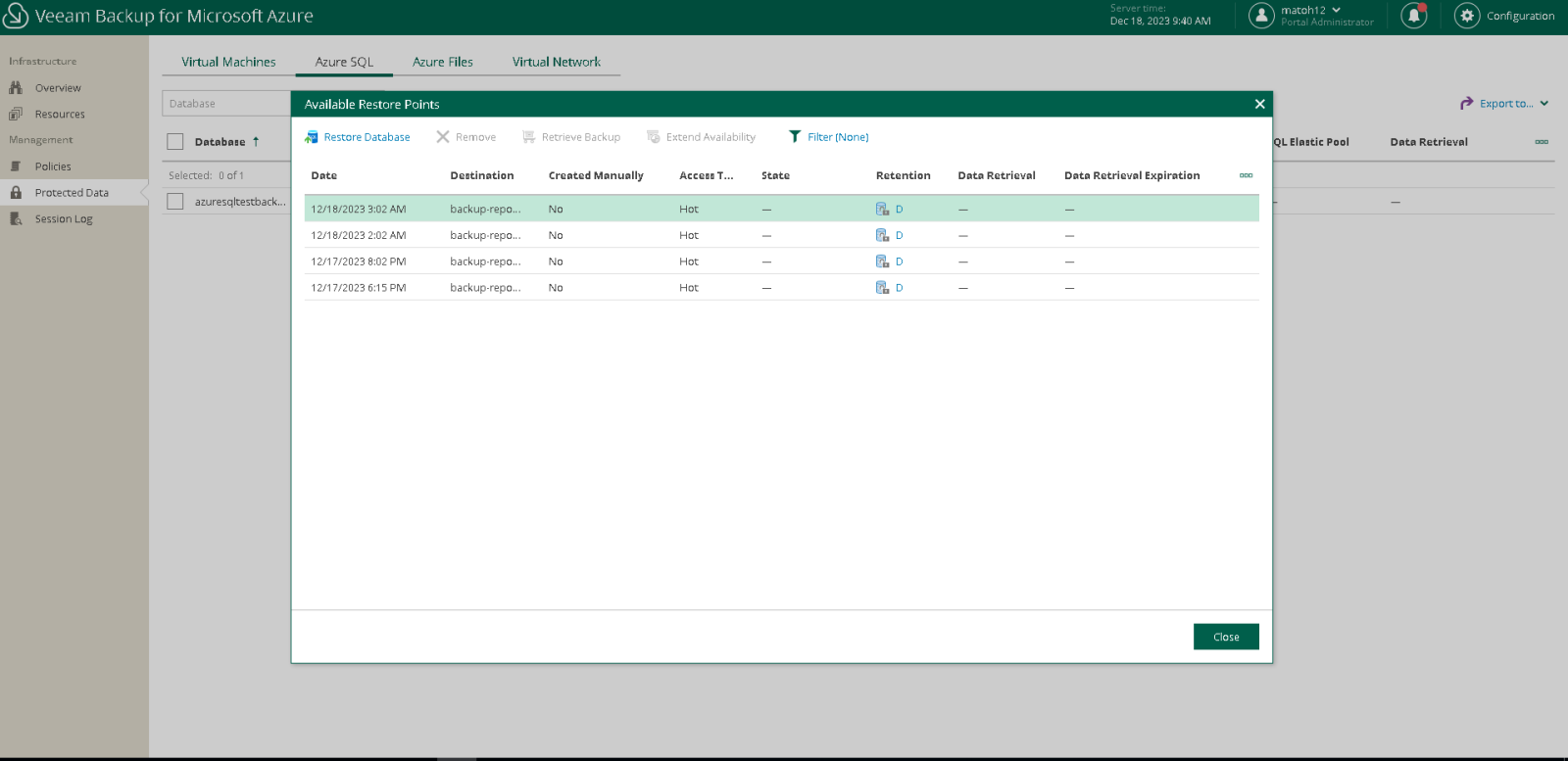Click the Restore Database icon
Image resolution: width=1568 pixels, height=761 pixels.
pyautogui.click(x=312, y=137)
